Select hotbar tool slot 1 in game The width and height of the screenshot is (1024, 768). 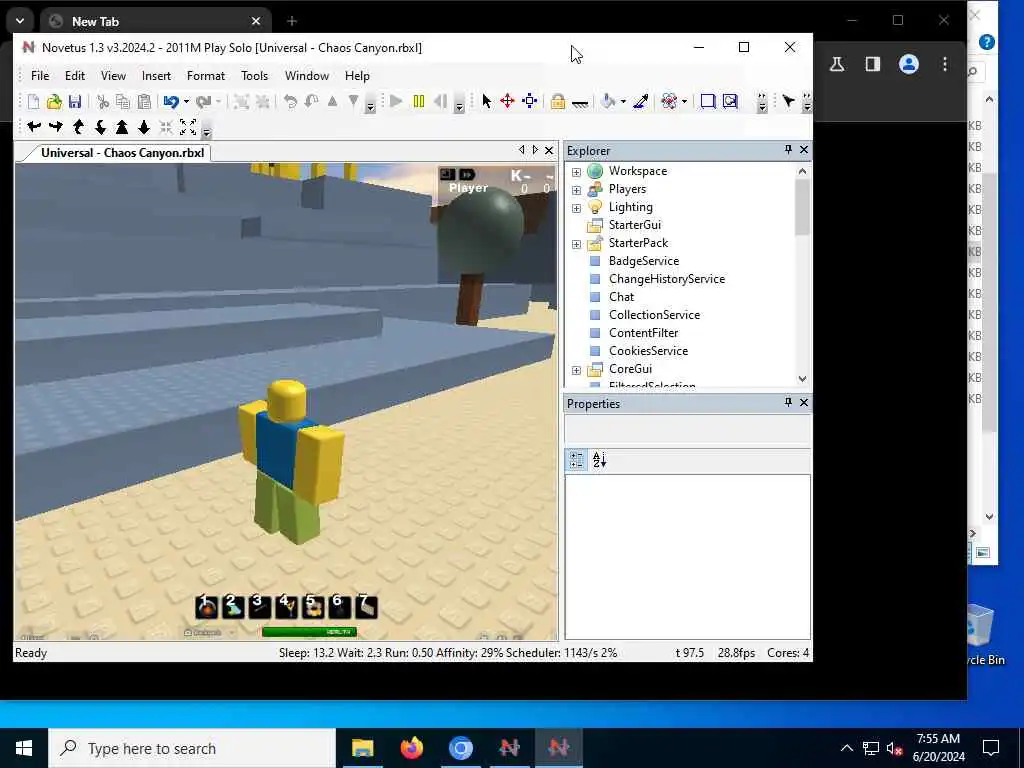[206, 607]
